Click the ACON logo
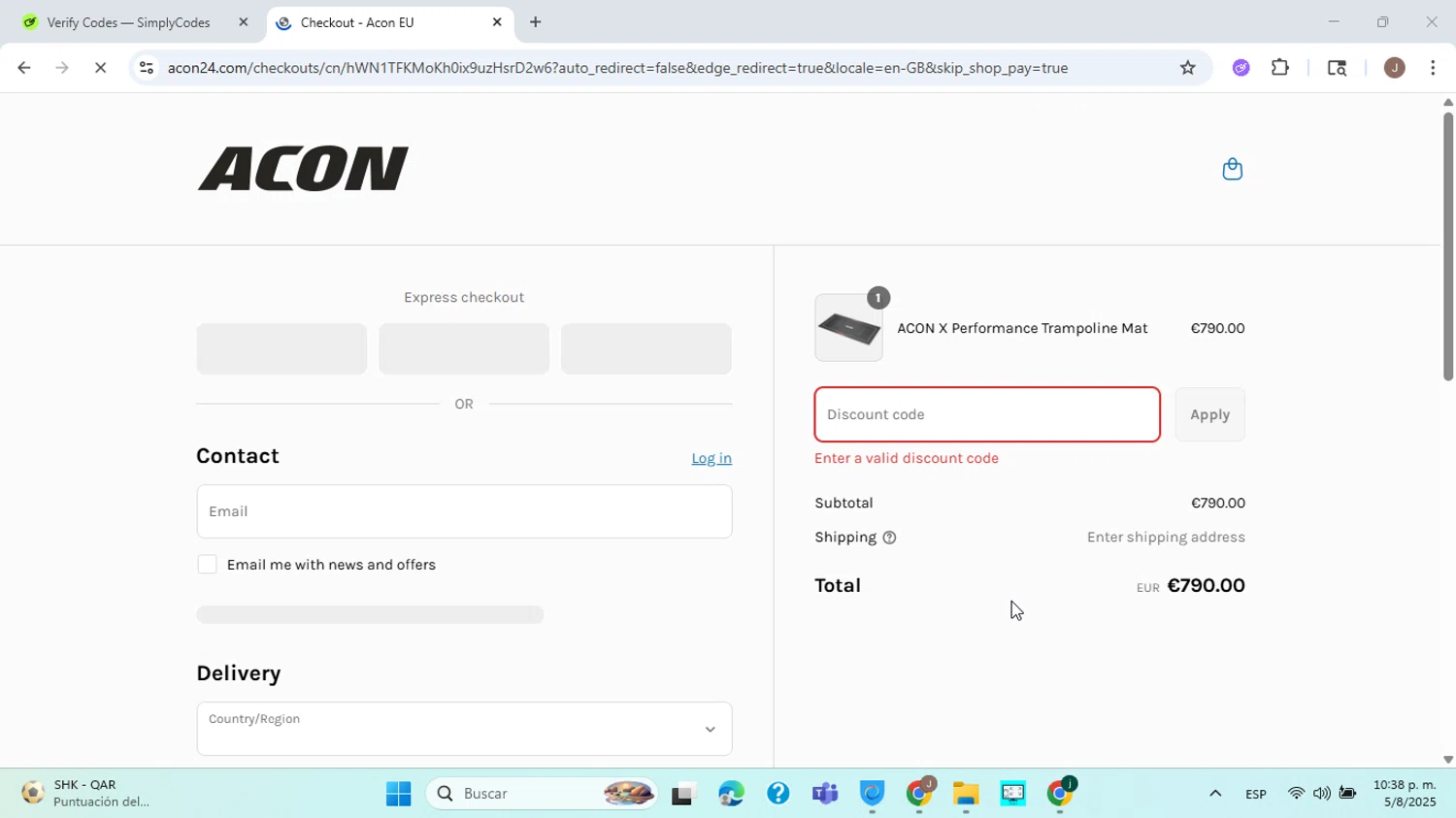The width and height of the screenshot is (1456, 818). pos(303,169)
